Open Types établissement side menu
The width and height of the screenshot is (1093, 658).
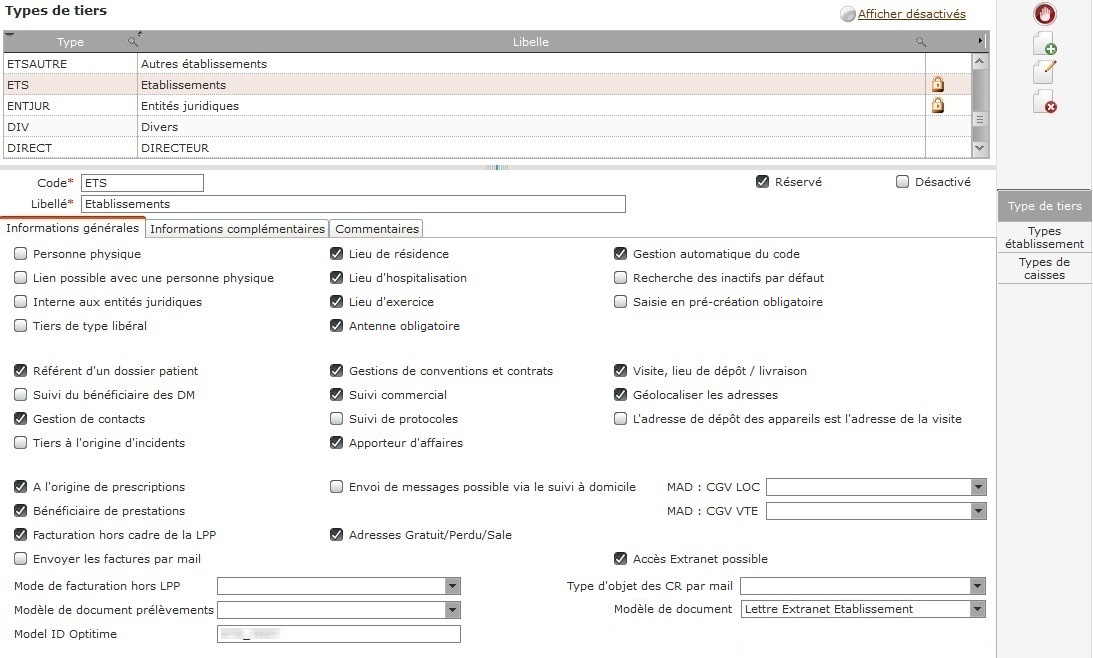1044,238
